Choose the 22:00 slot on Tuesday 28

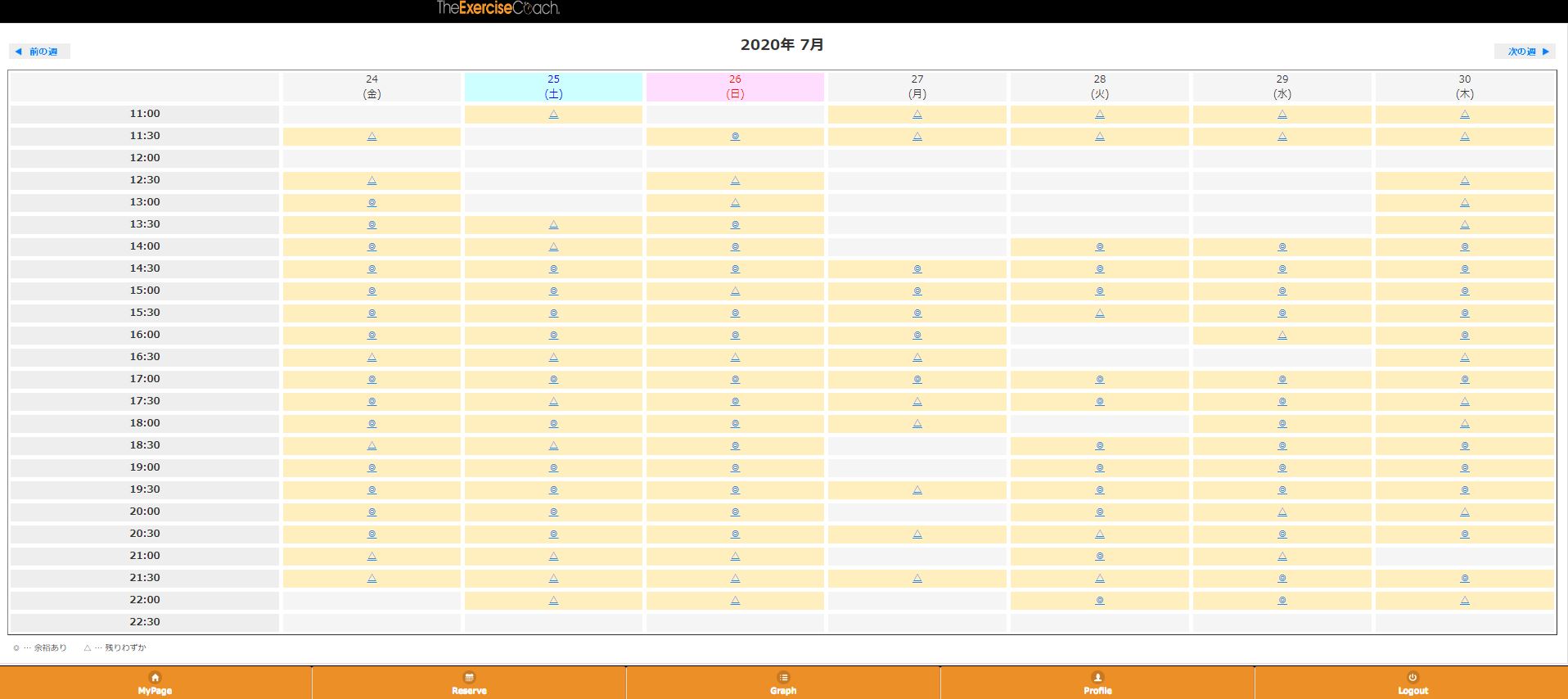pyautogui.click(x=1100, y=601)
